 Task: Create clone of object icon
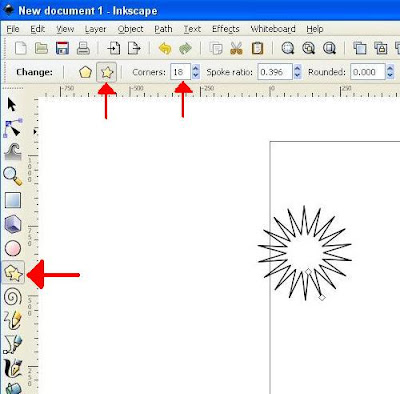(x=380, y=48)
